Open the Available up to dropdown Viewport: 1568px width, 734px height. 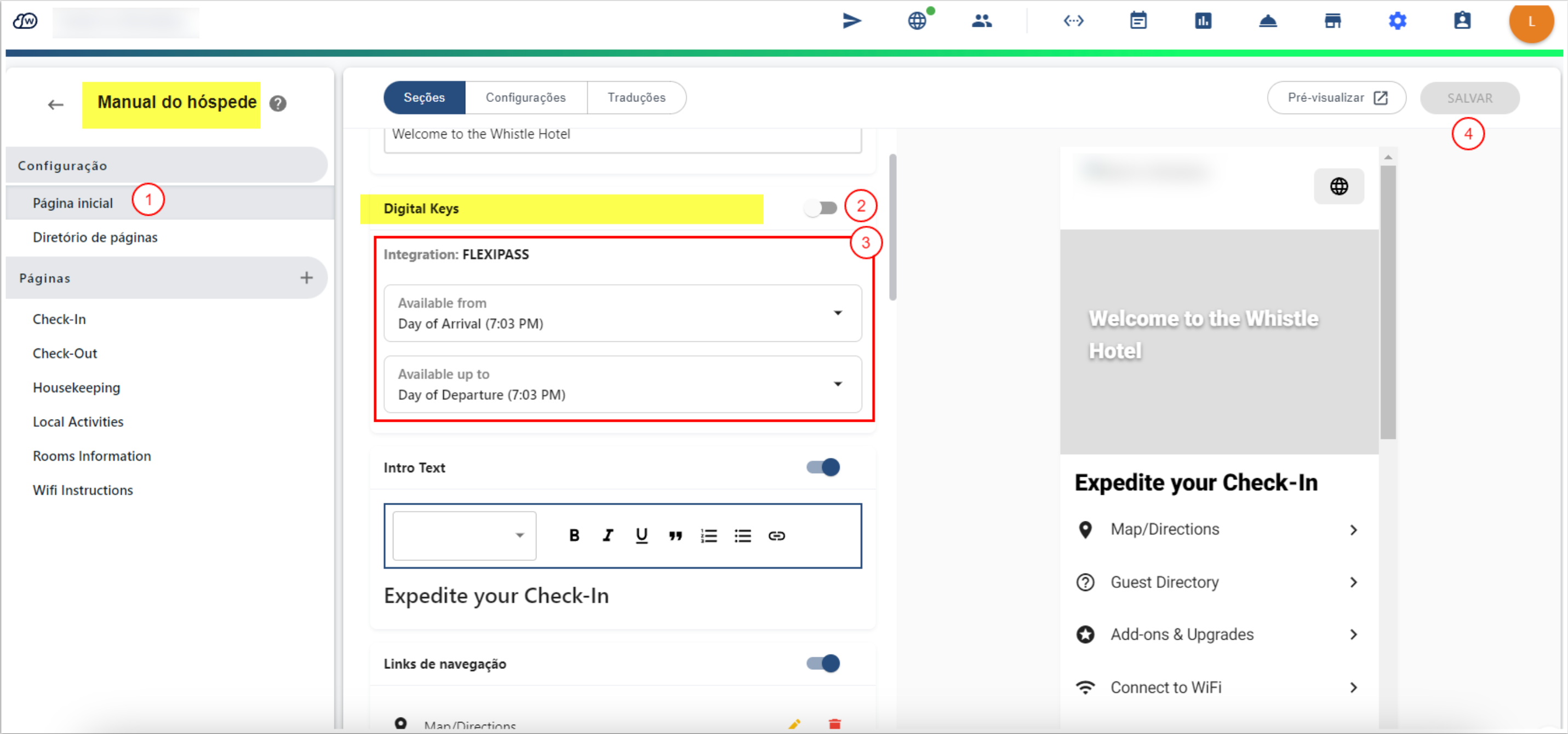click(x=623, y=384)
